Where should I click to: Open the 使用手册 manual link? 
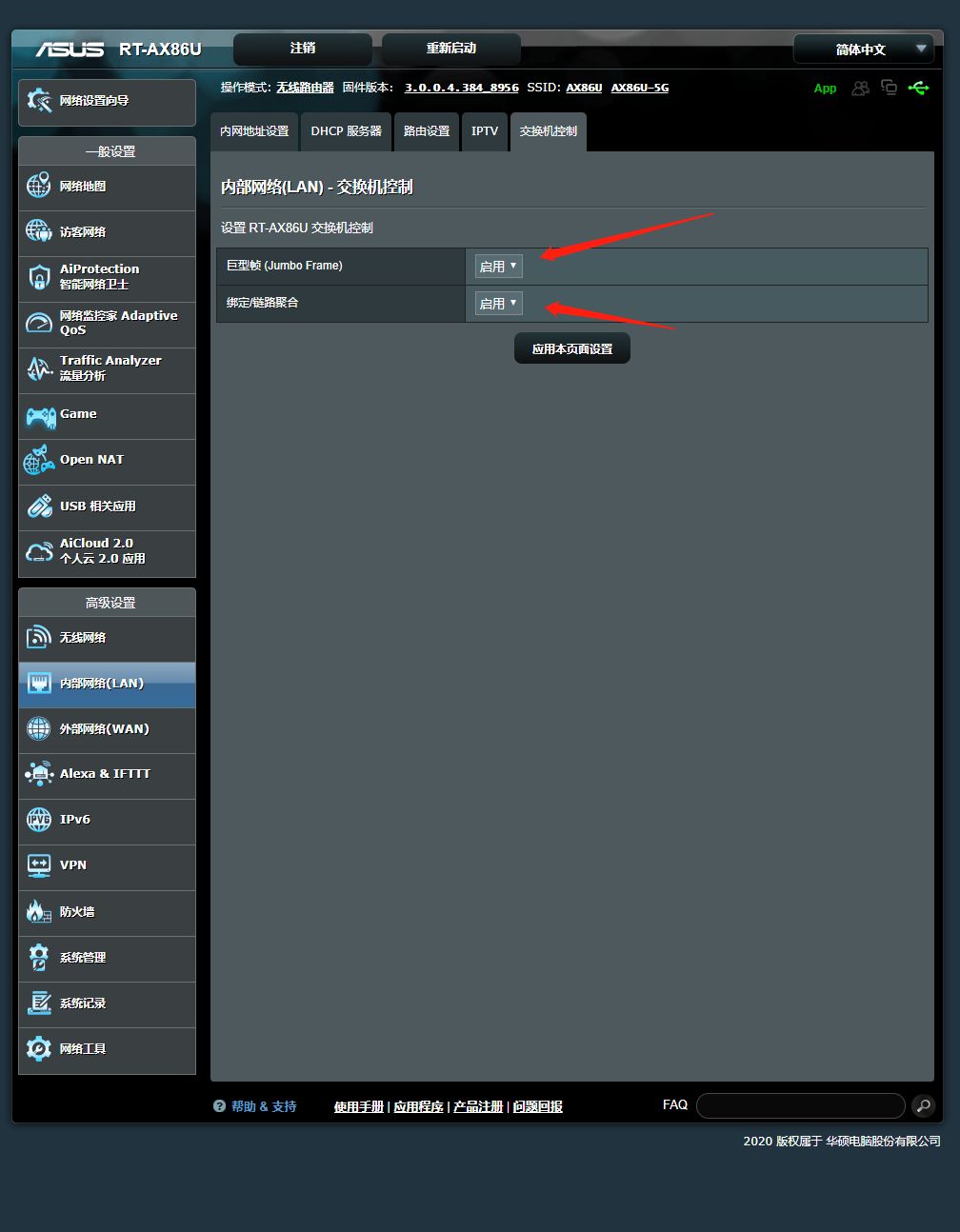coord(359,1106)
